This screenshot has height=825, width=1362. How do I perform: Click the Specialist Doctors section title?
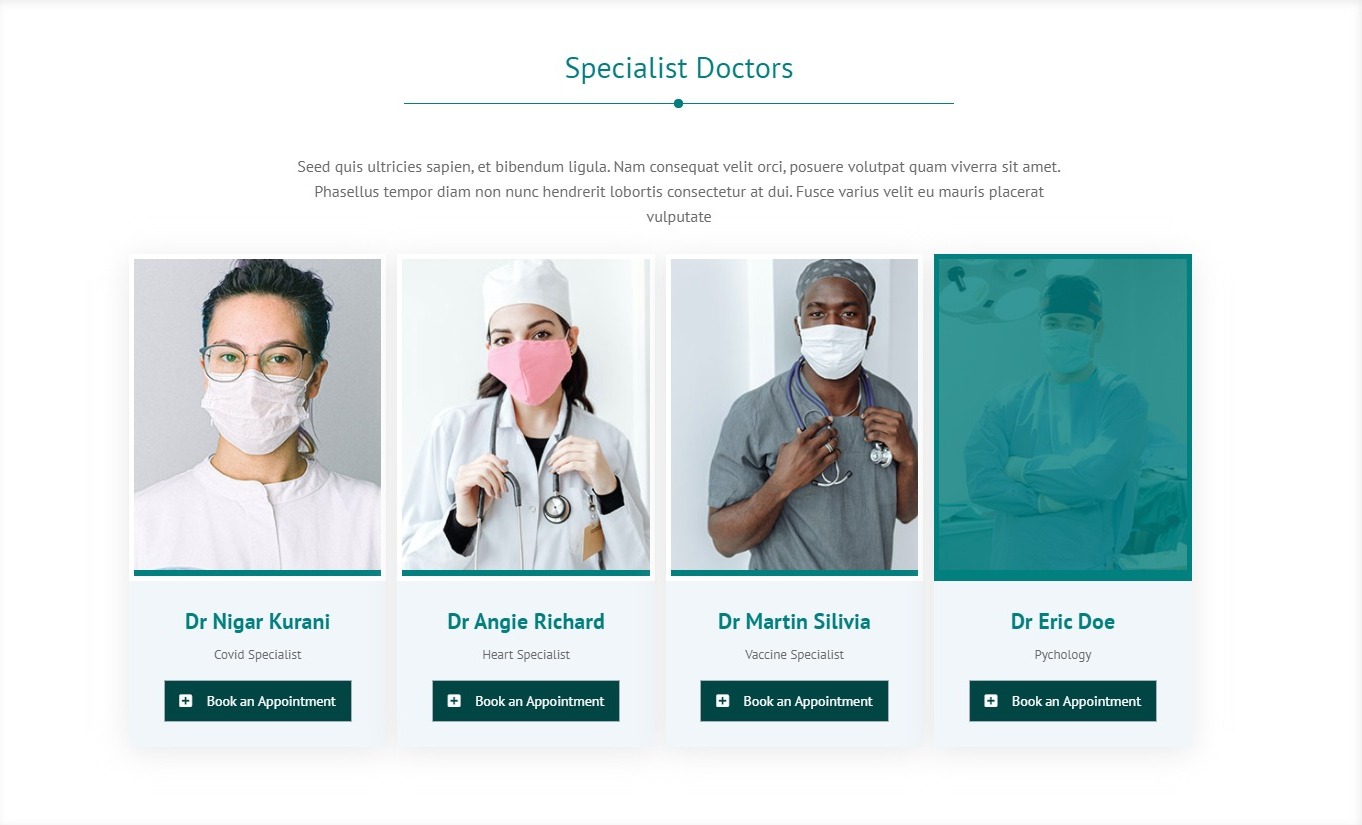(x=679, y=68)
